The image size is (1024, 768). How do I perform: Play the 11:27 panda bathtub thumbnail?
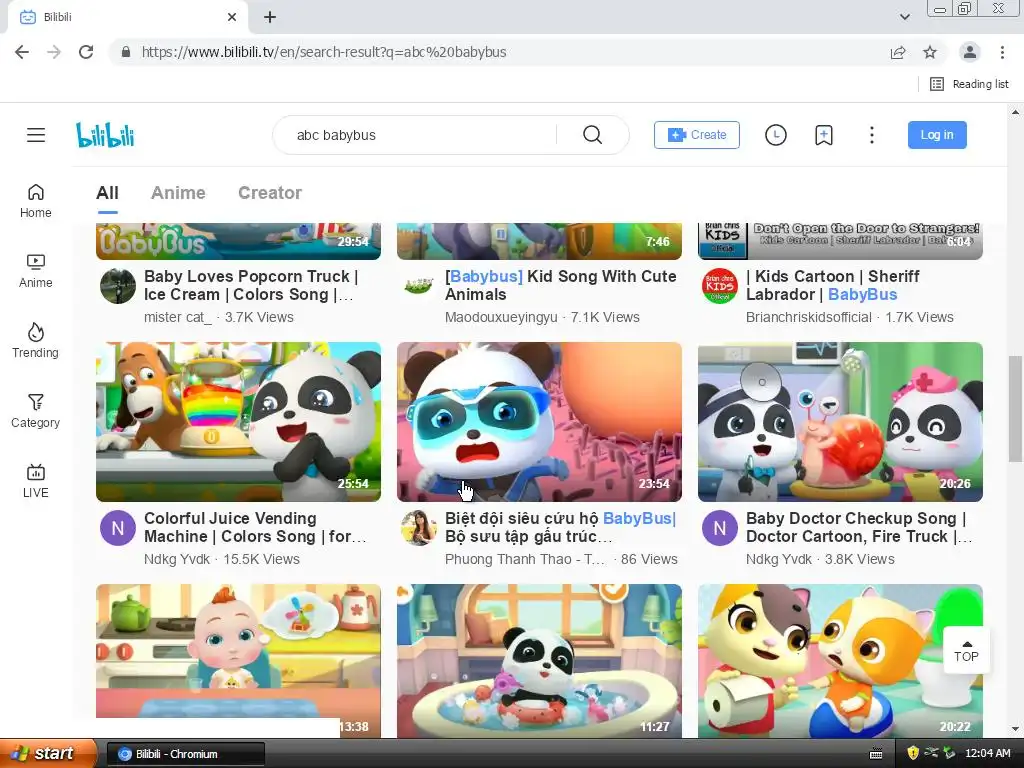pyautogui.click(x=539, y=661)
